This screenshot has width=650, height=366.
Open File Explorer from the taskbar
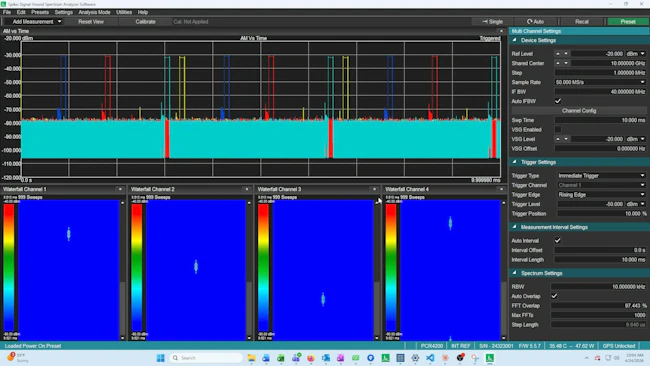point(251,358)
